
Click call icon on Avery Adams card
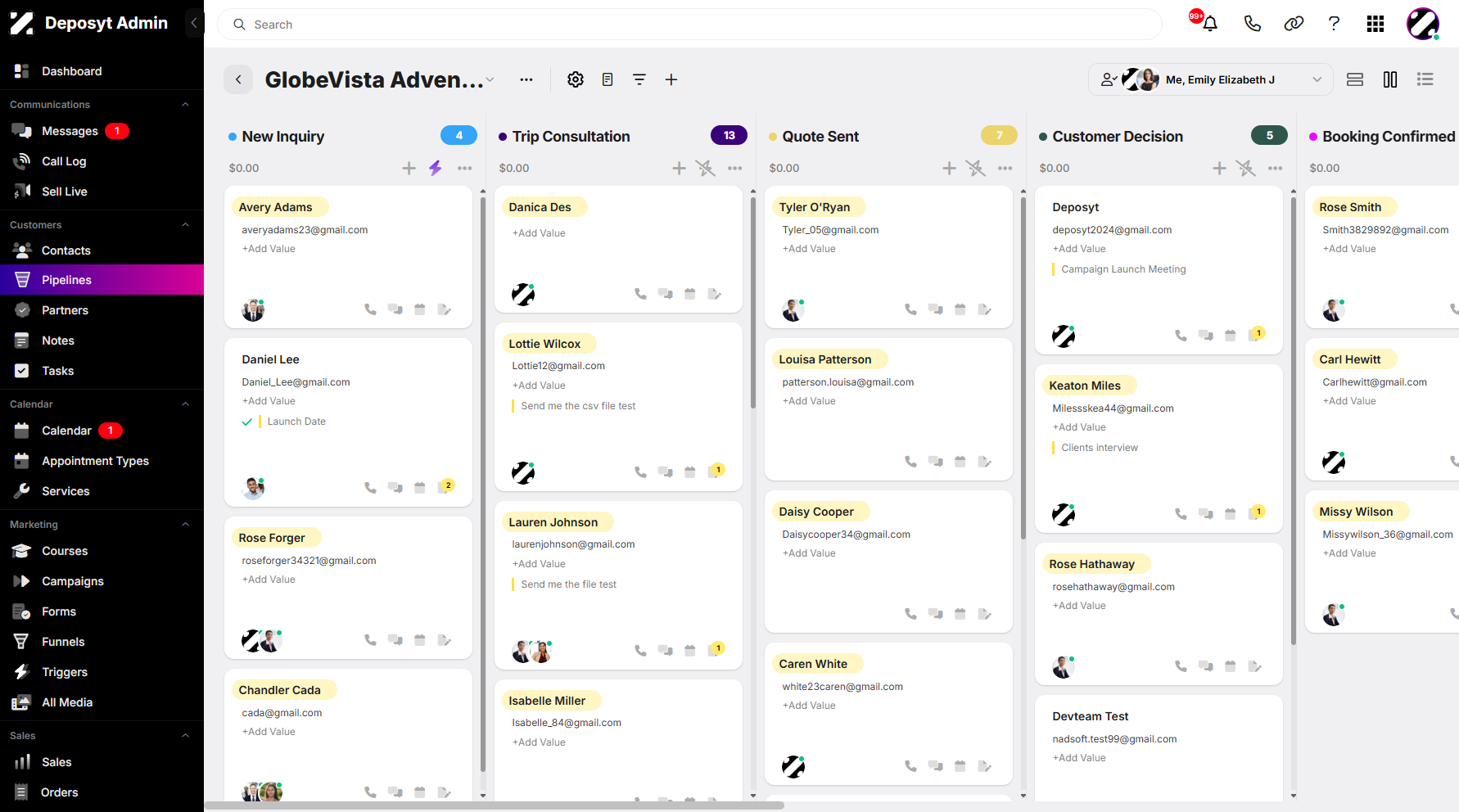(x=371, y=309)
